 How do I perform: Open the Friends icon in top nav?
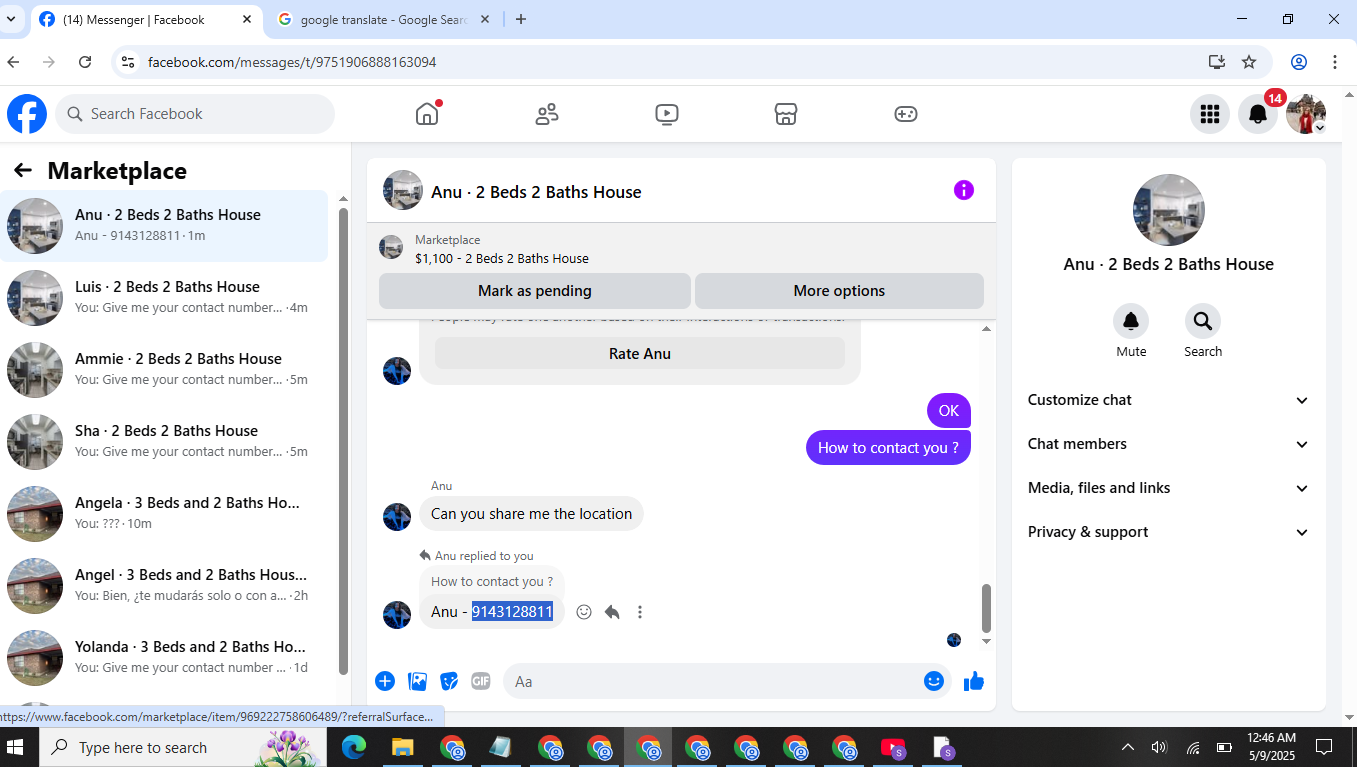(547, 114)
